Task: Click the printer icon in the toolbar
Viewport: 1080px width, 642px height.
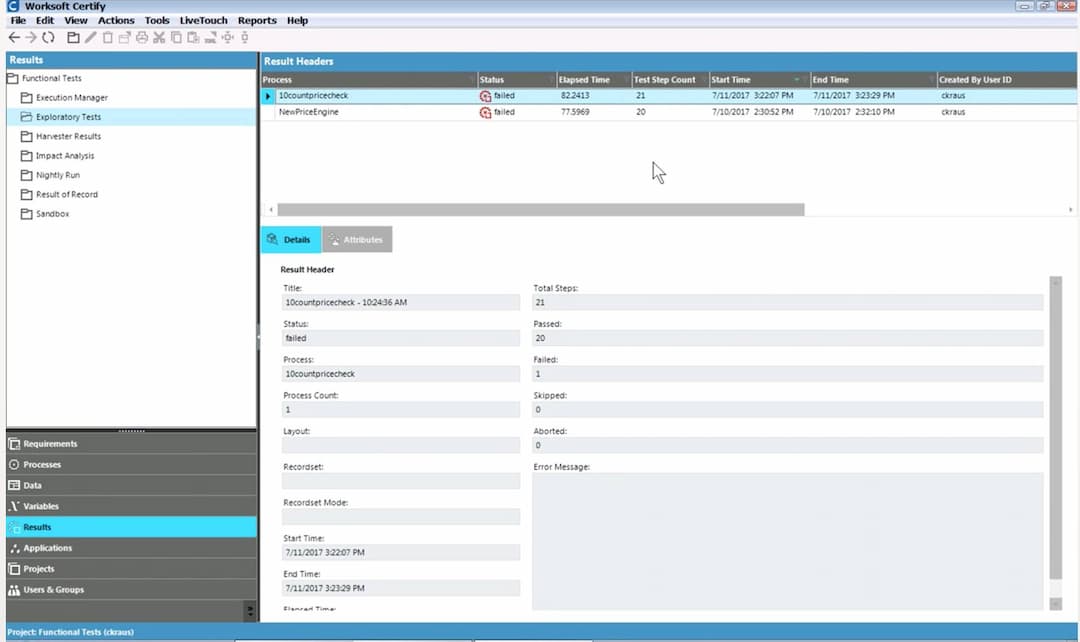Action: 141,37
